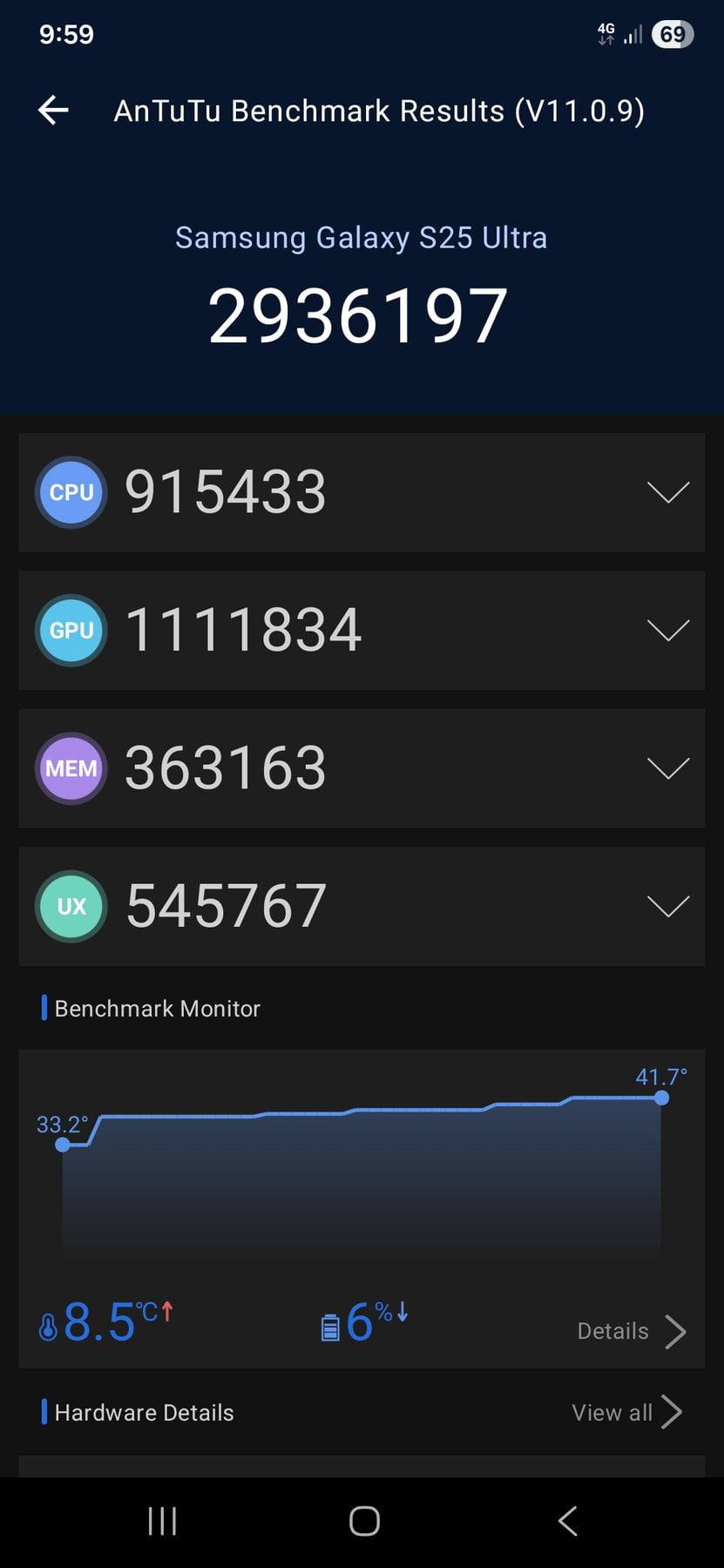Image resolution: width=724 pixels, height=1568 pixels.
Task: Tap the MEM score badge icon
Action: (71, 768)
